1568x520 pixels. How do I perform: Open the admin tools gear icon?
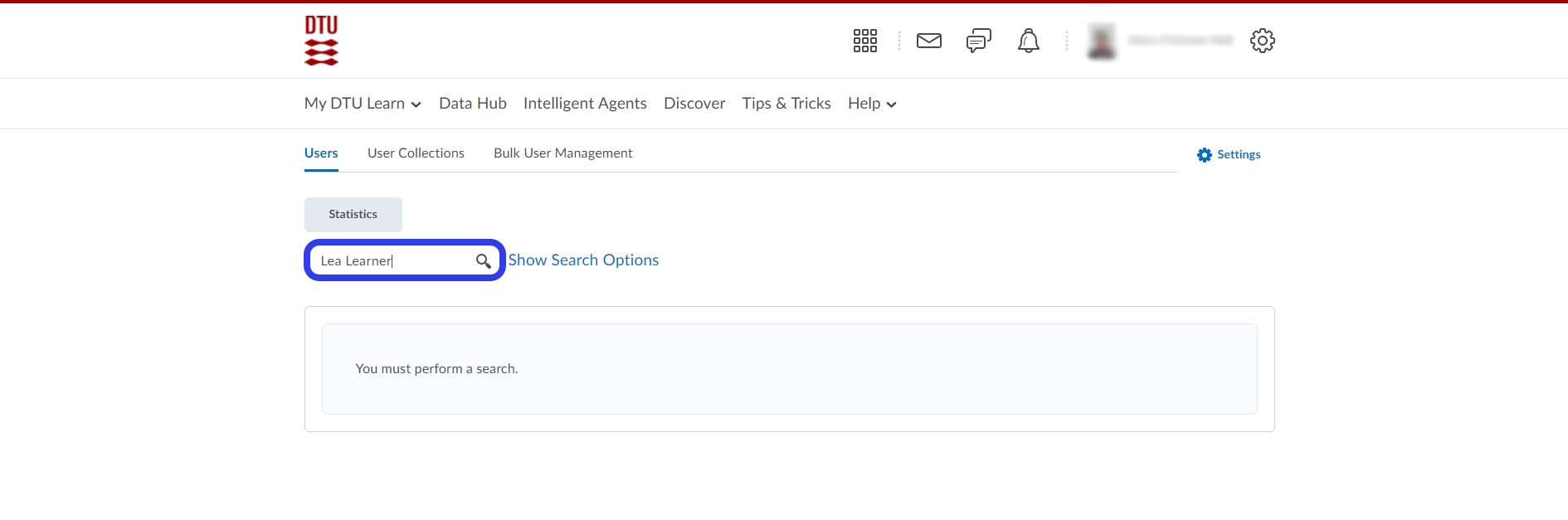point(1262,41)
